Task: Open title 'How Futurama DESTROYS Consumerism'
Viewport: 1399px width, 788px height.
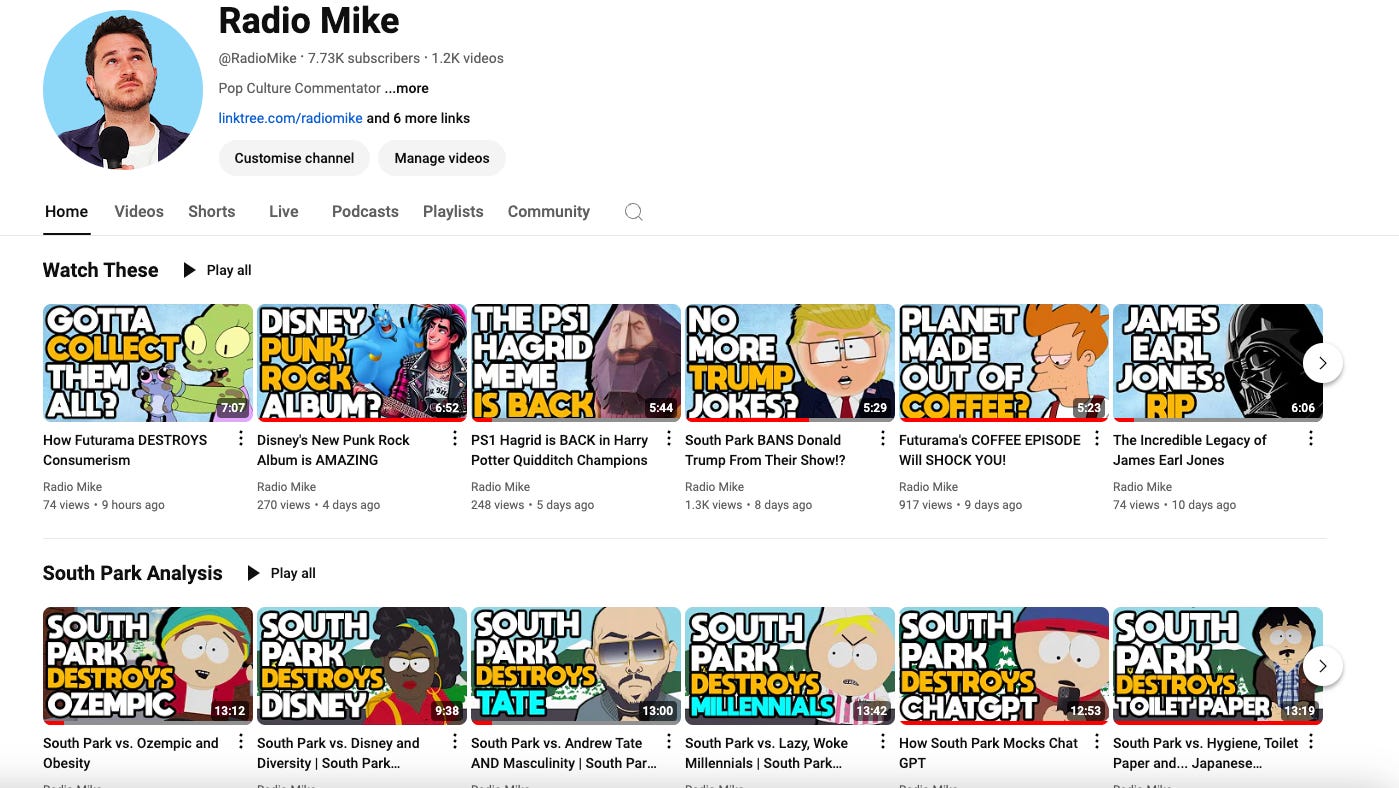Action: point(125,450)
